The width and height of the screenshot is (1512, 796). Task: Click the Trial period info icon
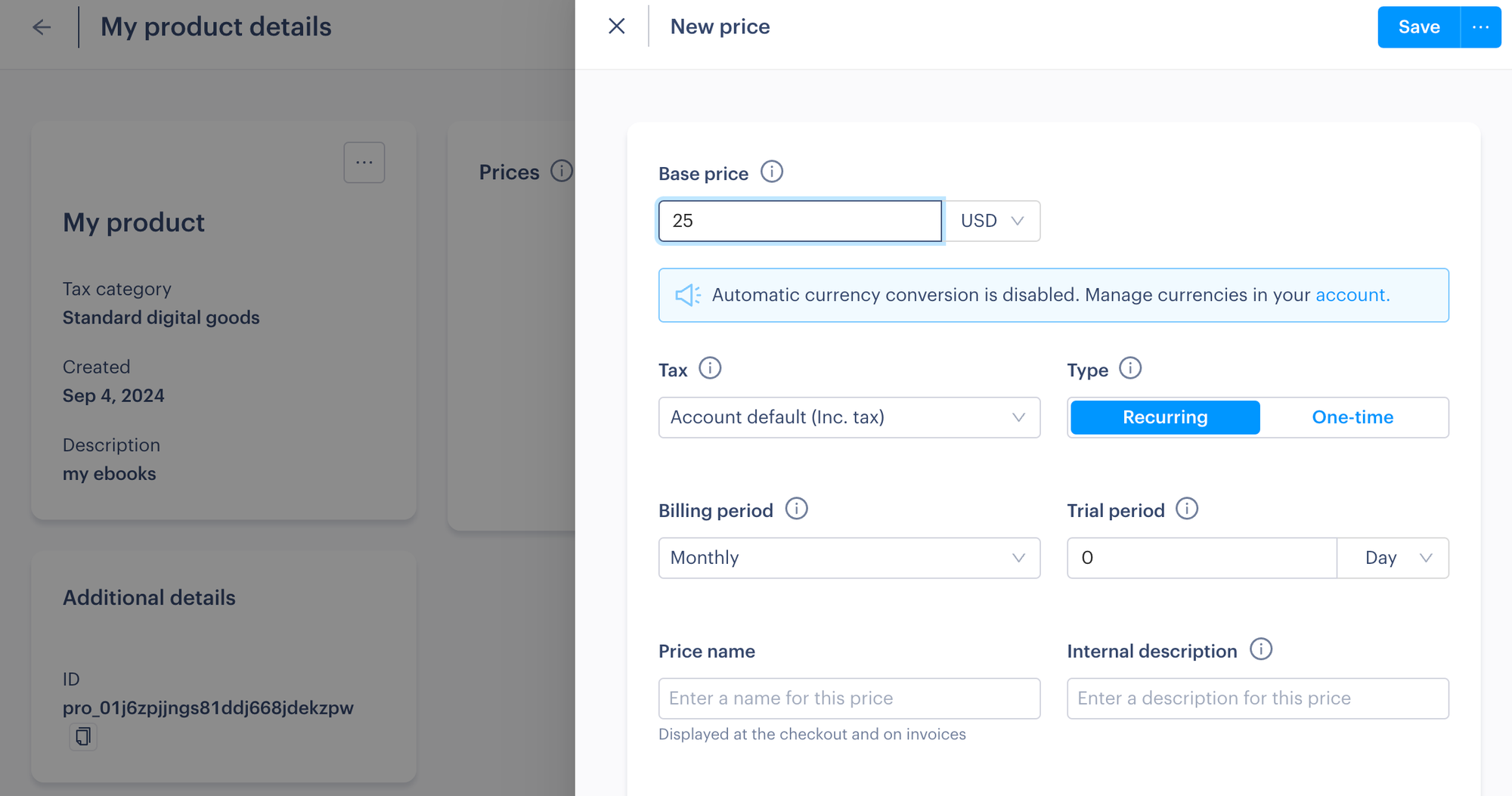[1187, 510]
